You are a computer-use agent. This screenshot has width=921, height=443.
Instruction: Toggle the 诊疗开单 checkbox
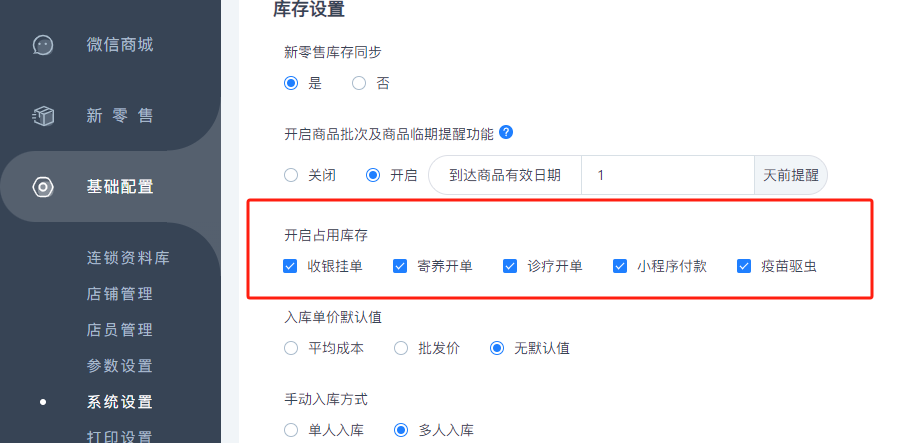pos(509,266)
